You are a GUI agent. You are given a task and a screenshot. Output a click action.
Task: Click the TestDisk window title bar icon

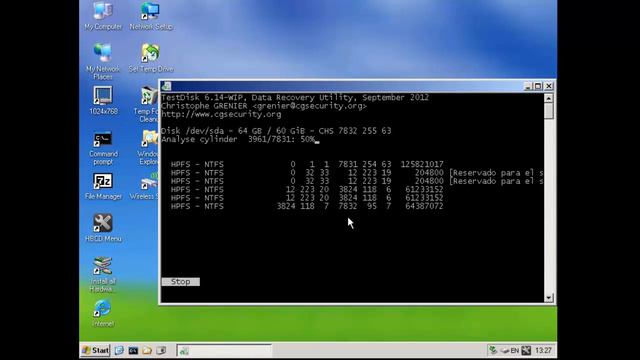(166, 86)
